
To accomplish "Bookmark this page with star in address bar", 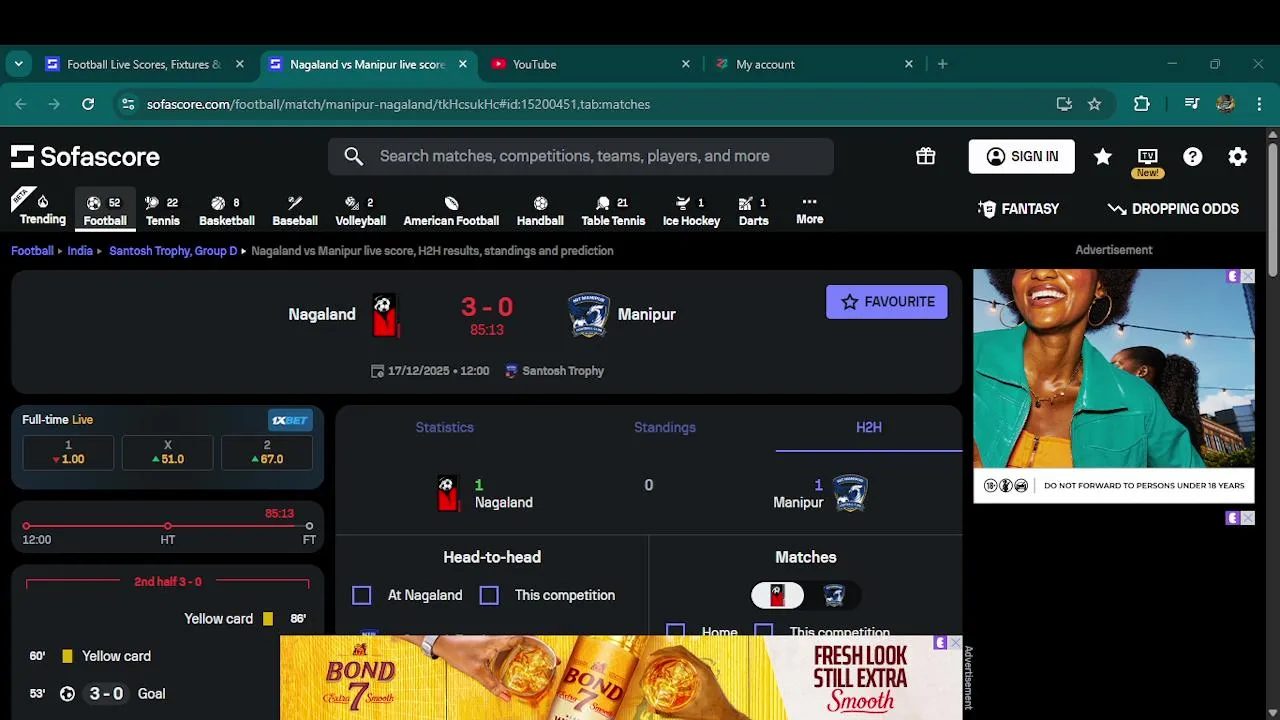I will (x=1094, y=104).
